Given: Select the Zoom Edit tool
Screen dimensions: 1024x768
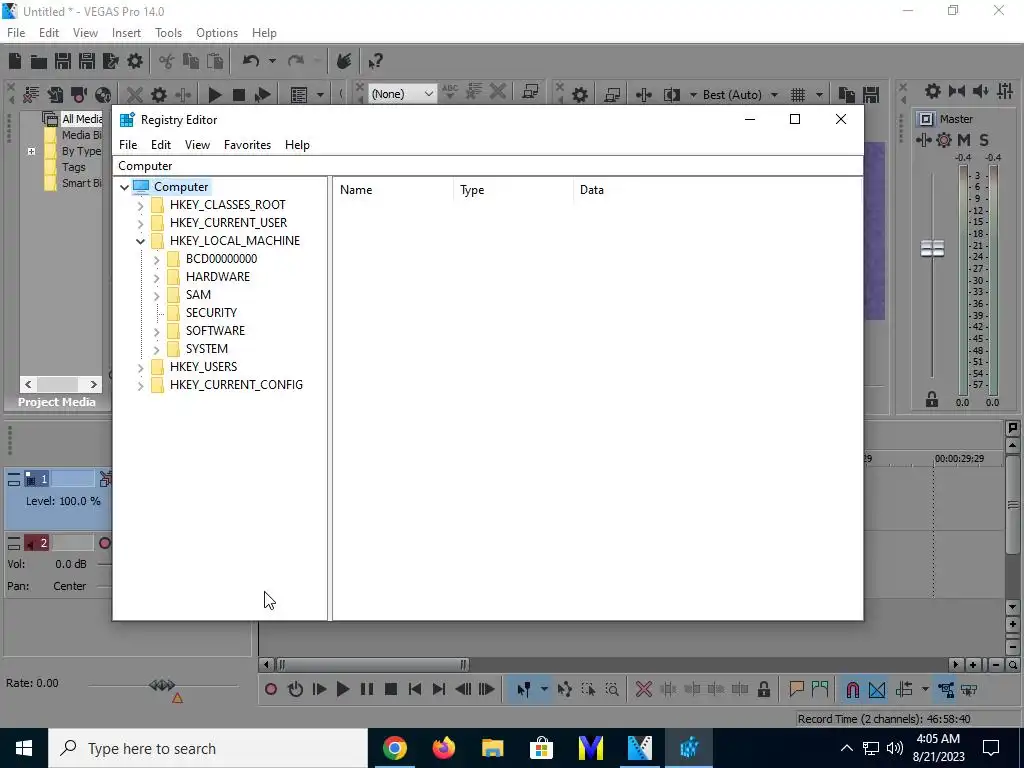Looking at the screenshot, I should coord(613,689).
